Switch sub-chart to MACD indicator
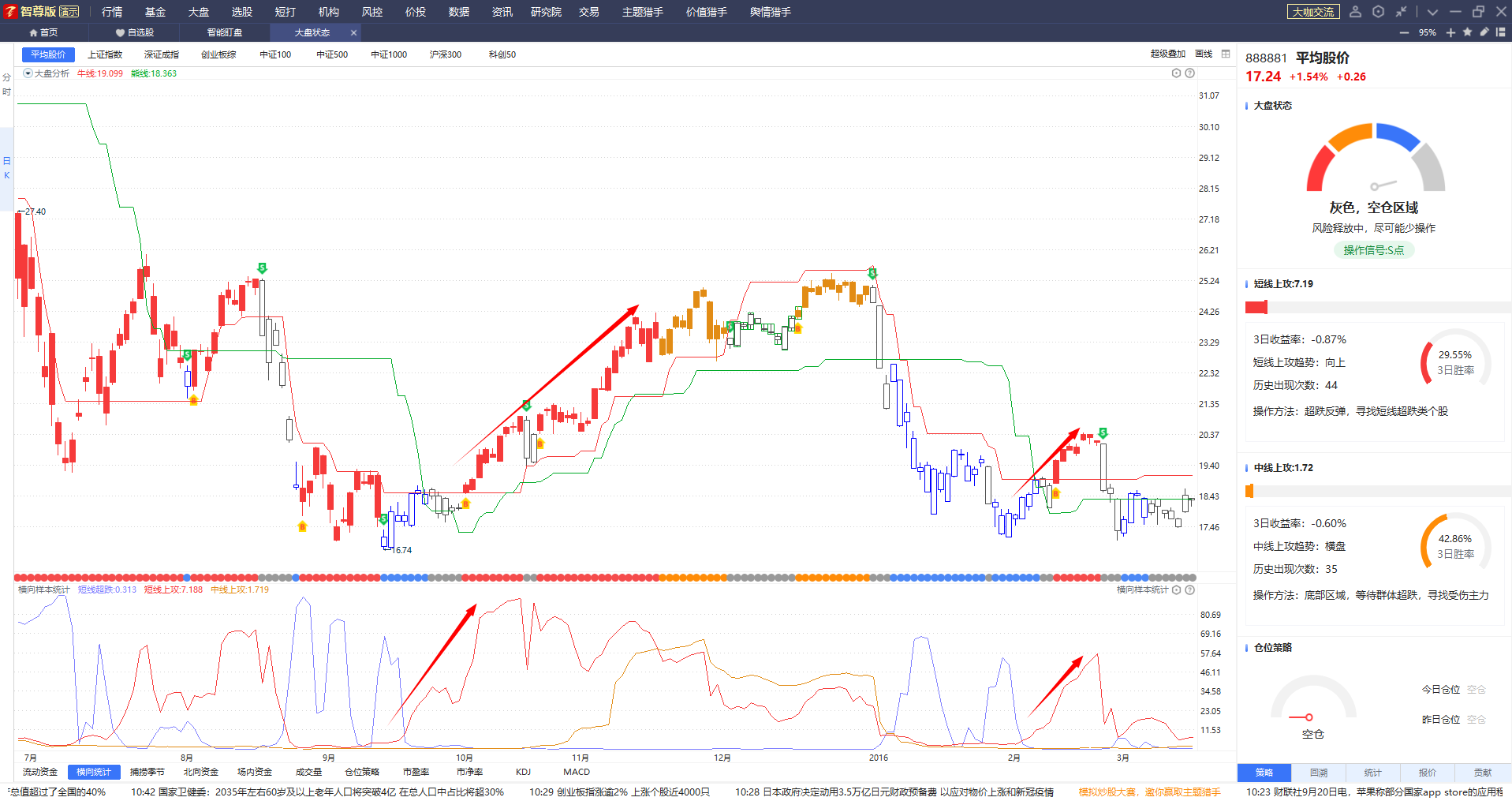This screenshot has height=801, width=1512. coord(577,772)
